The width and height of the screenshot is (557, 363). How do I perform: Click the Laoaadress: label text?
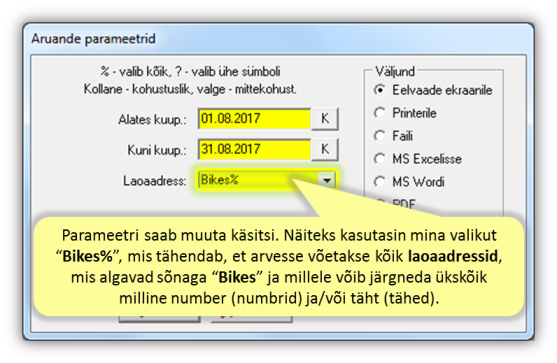pos(155,181)
